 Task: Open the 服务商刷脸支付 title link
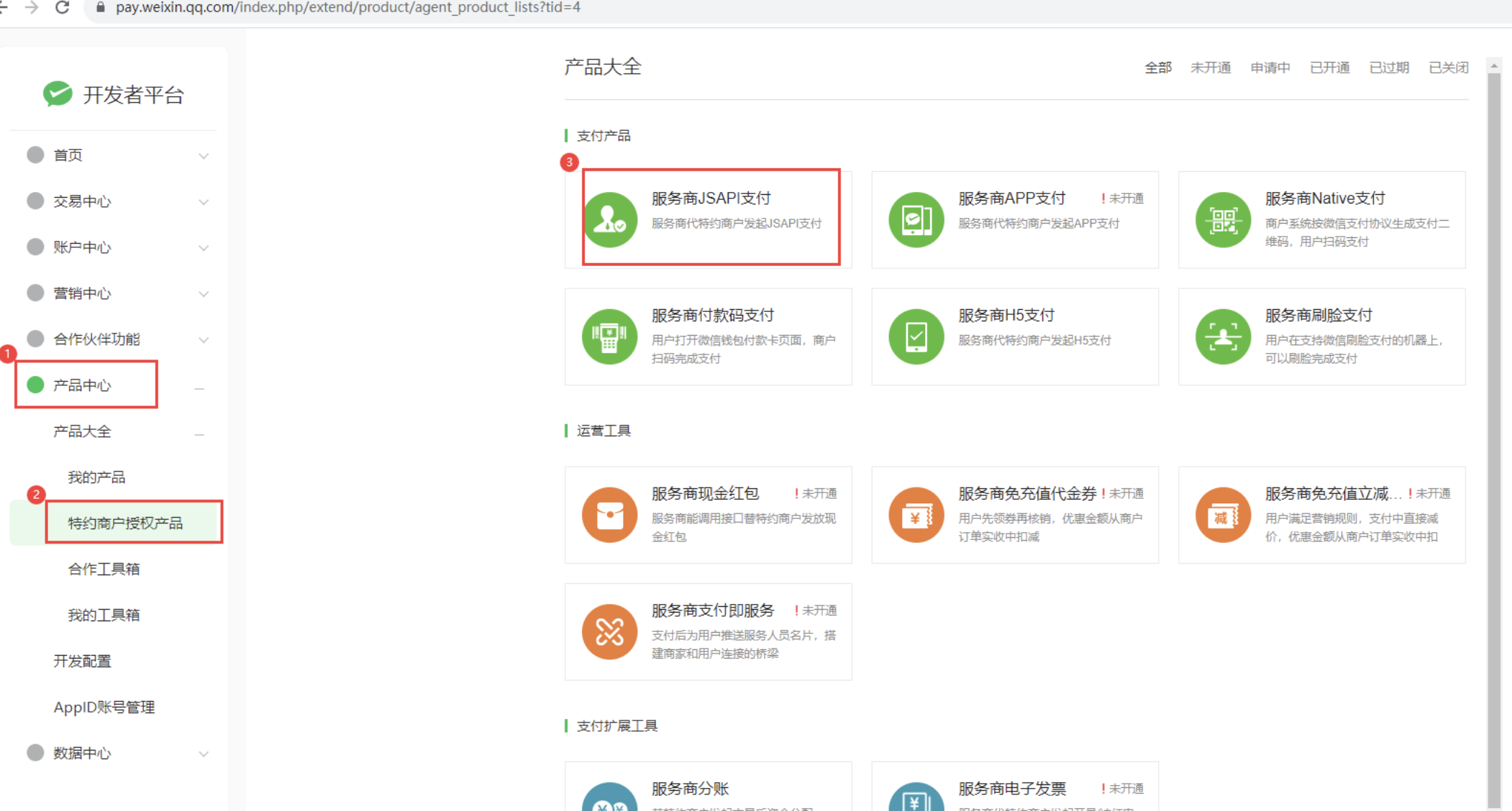click(x=1319, y=315)
